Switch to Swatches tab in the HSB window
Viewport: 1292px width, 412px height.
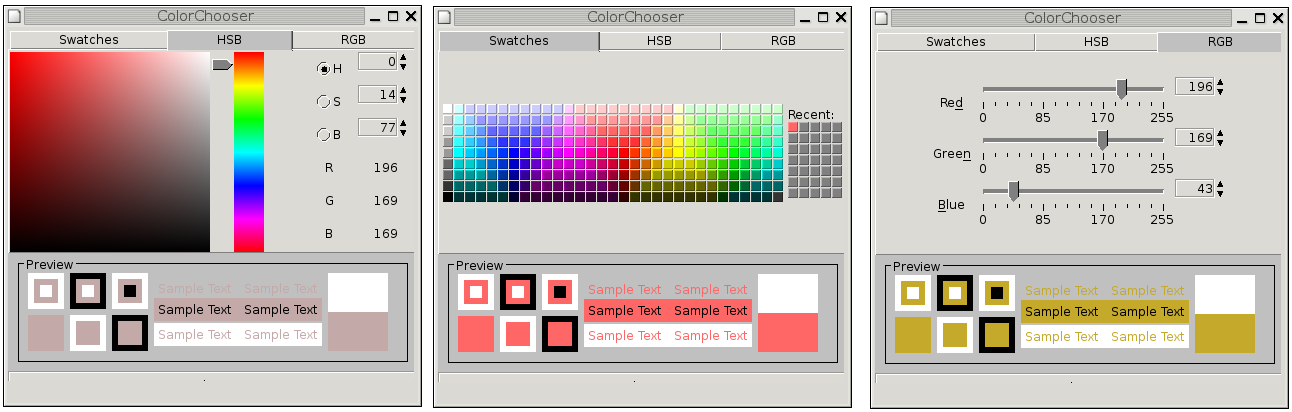[89, 40]
